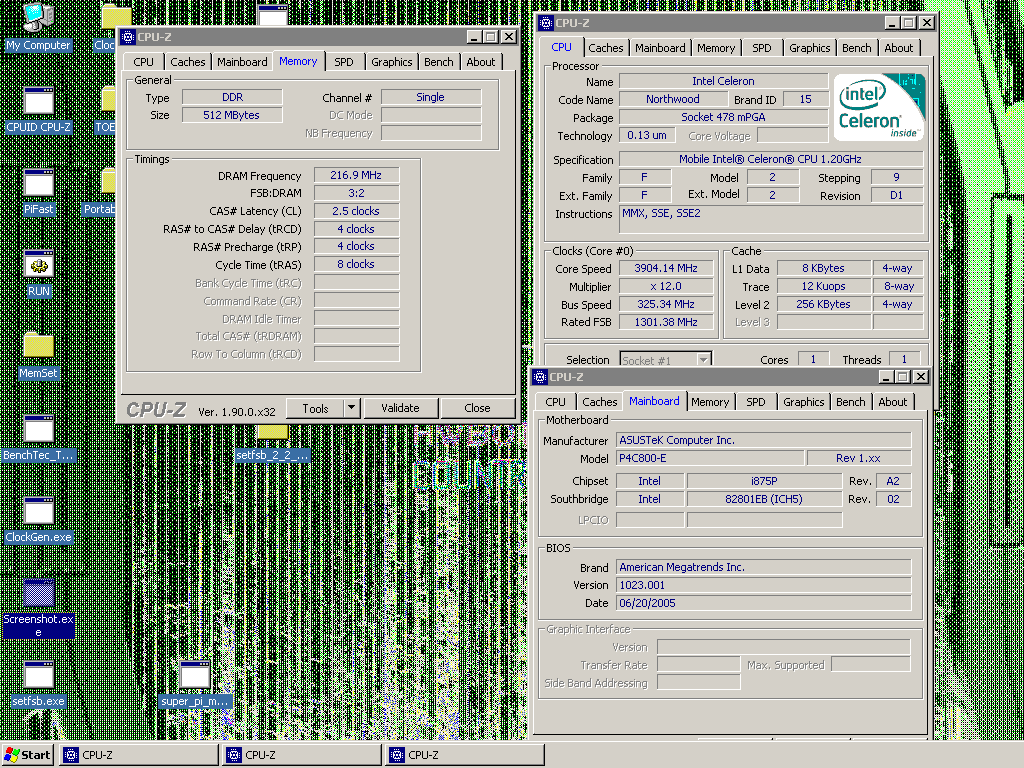Image resolution: width=1024 pixels, height=768 pixels.
Task: Click the Intel Celeron inside logo
Action: [x=880, y=106]
